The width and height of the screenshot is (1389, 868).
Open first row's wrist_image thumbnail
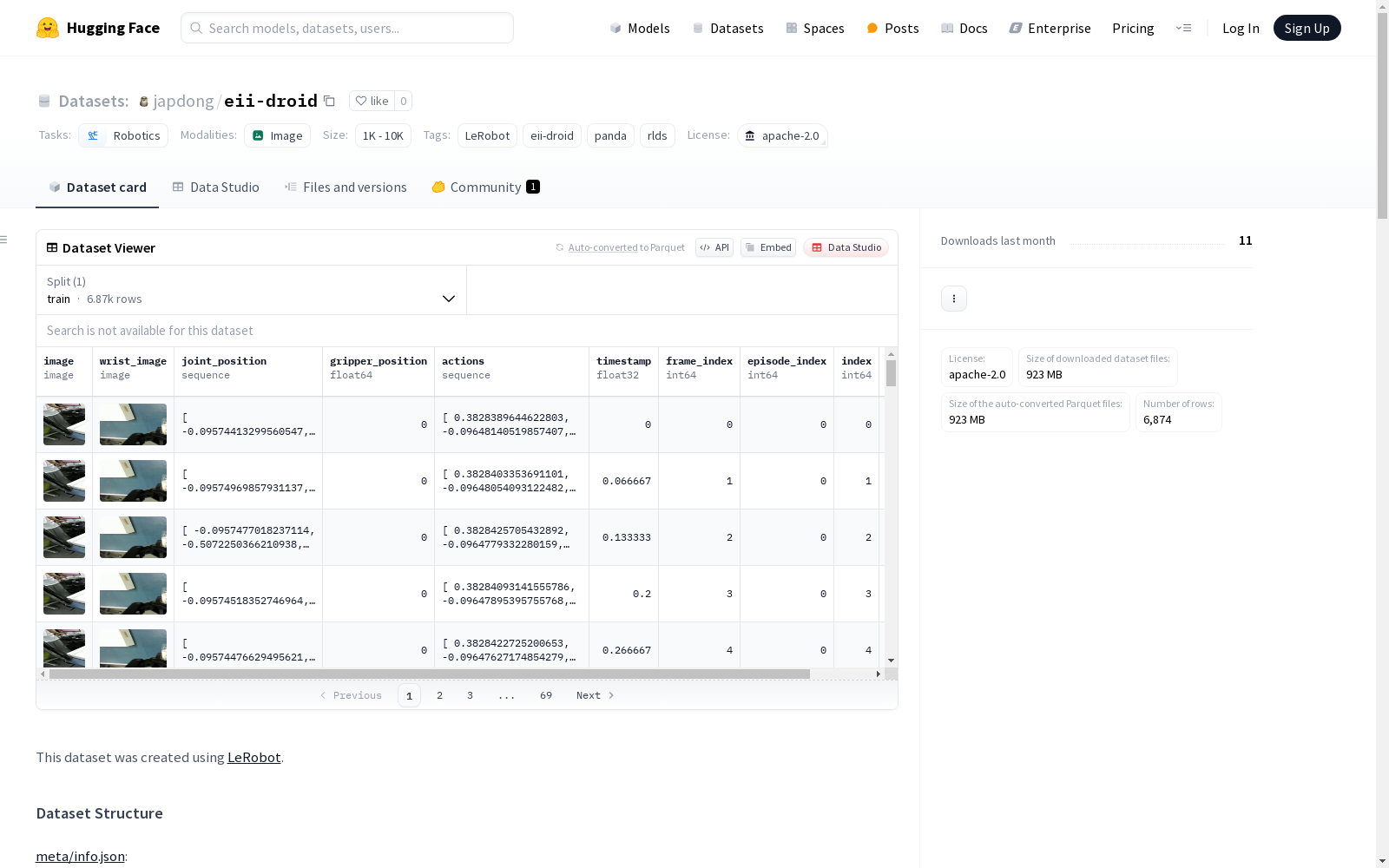(x=133, y=424)
